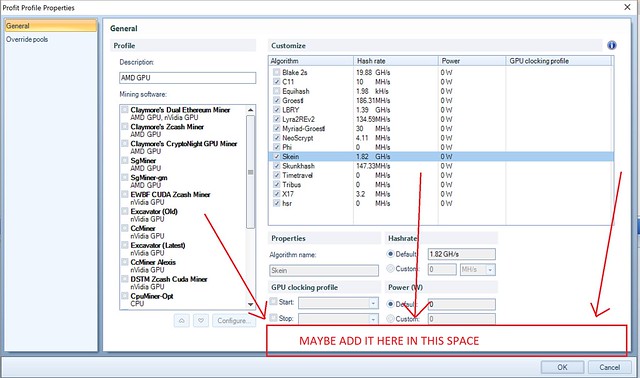Click the Configure... button
This screenshot has width=640, height=378.
tap(233, 320)
